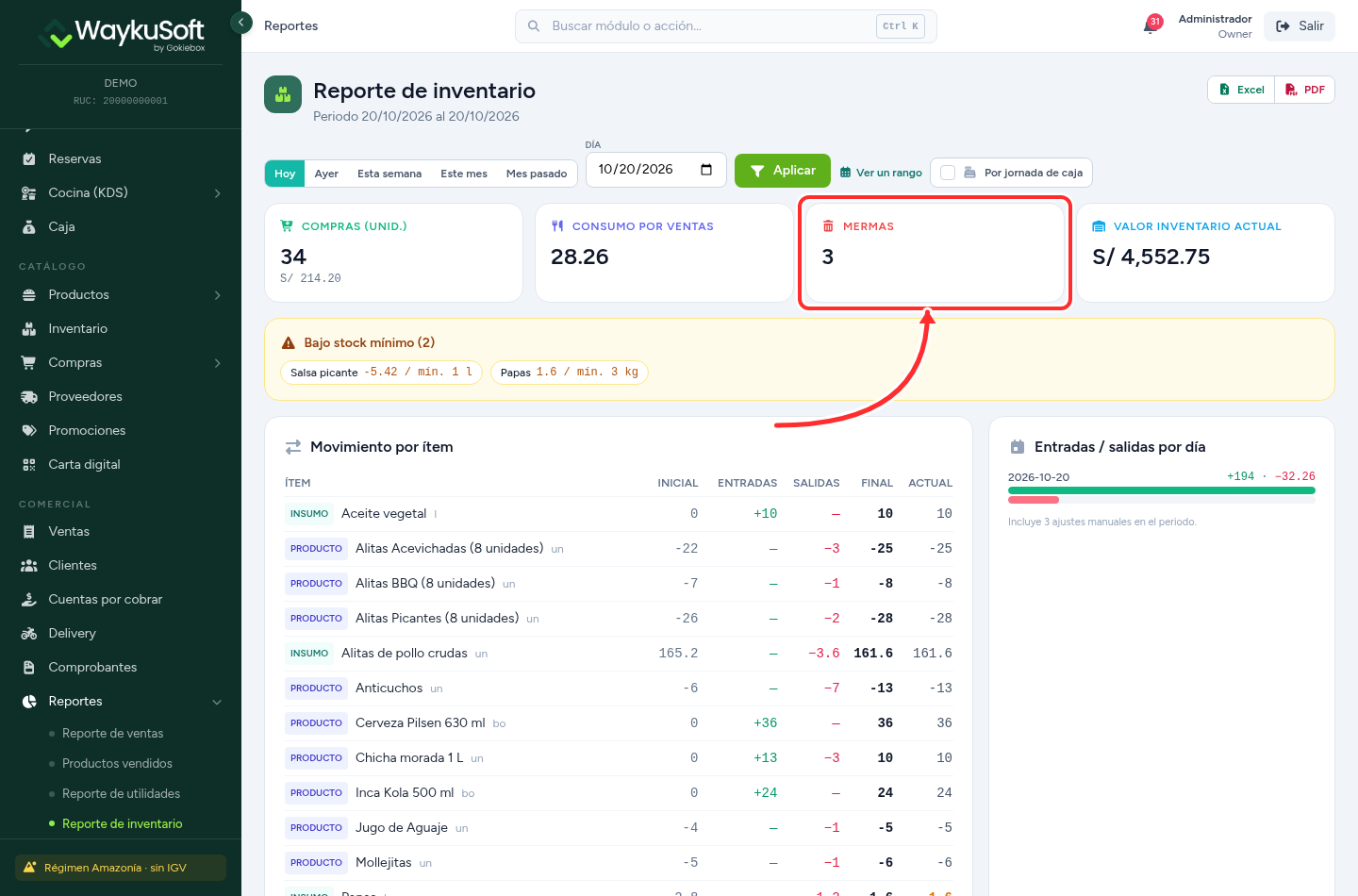1358x896 pixels.
Task: Select the Este mes period tab
Action: [464, 174]
